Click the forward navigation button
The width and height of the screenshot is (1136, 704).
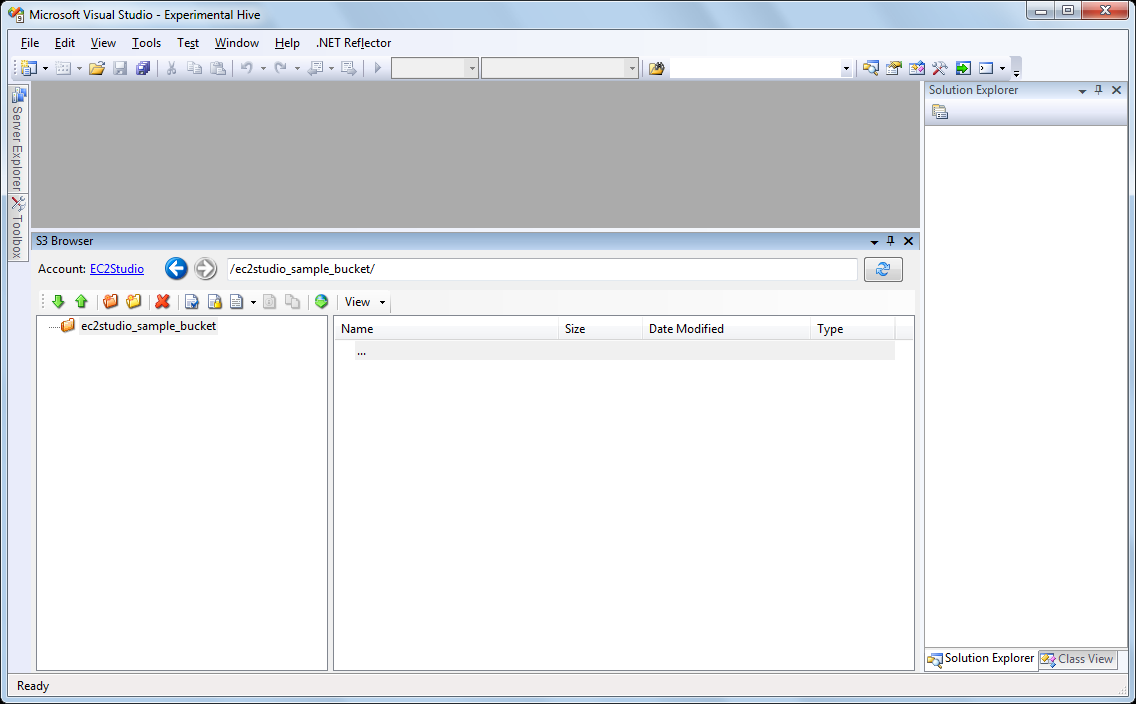[204, 268]
